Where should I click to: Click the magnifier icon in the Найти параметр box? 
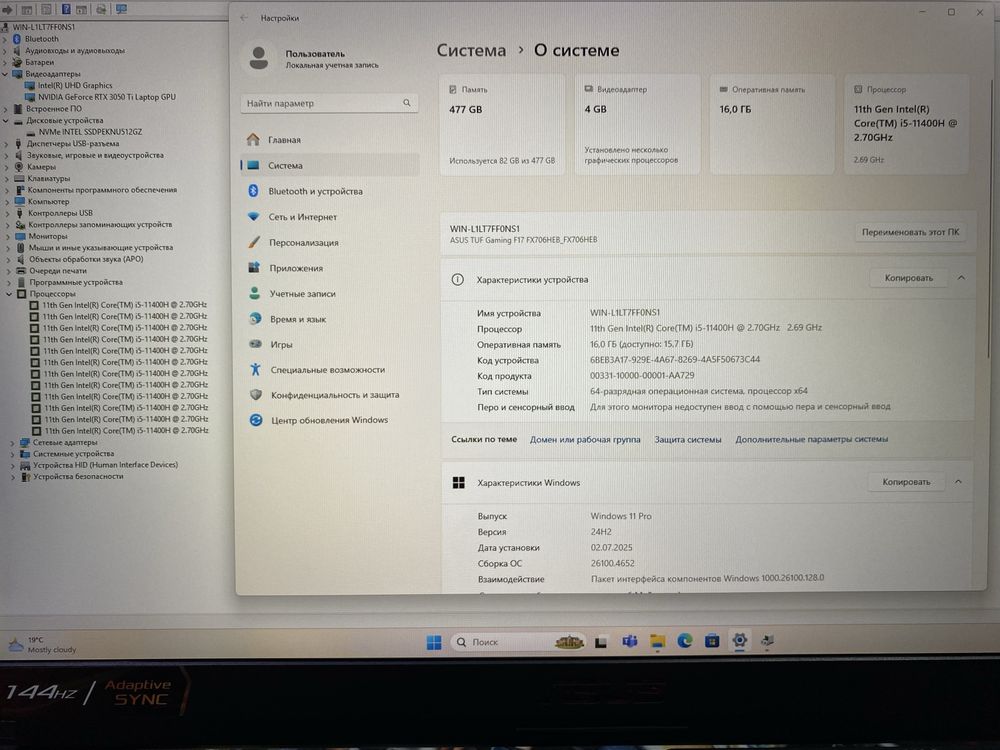tap(407, 103)
